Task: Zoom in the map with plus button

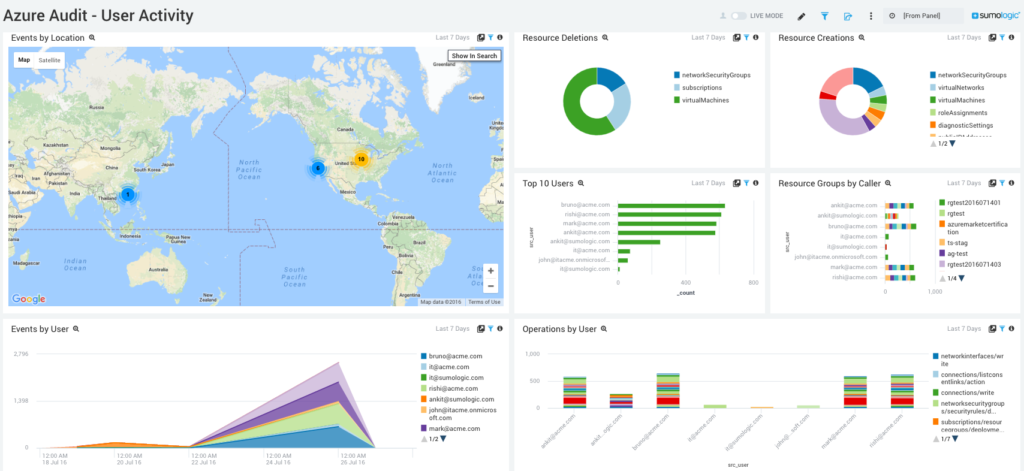Action: click(490, 270)
